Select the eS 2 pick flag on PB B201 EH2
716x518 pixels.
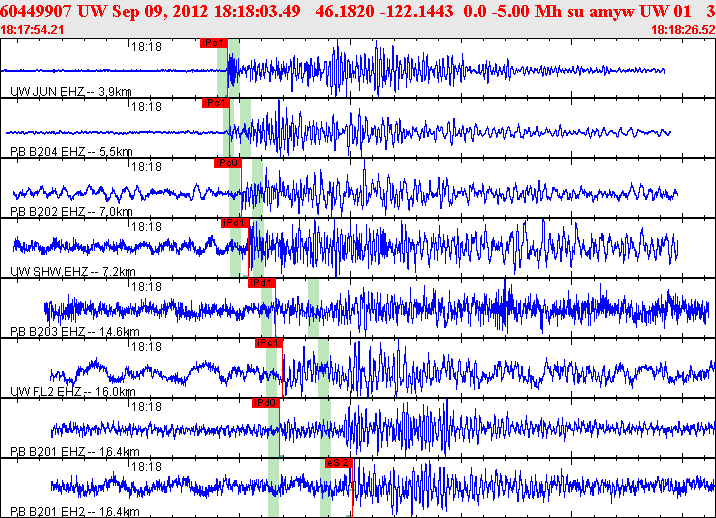pos(338,463)
